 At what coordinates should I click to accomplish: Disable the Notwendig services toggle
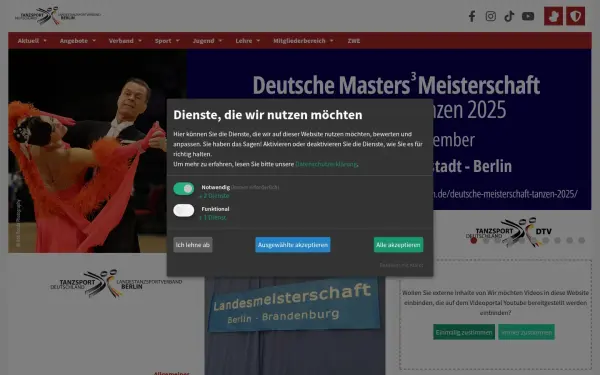pos(184,189)
